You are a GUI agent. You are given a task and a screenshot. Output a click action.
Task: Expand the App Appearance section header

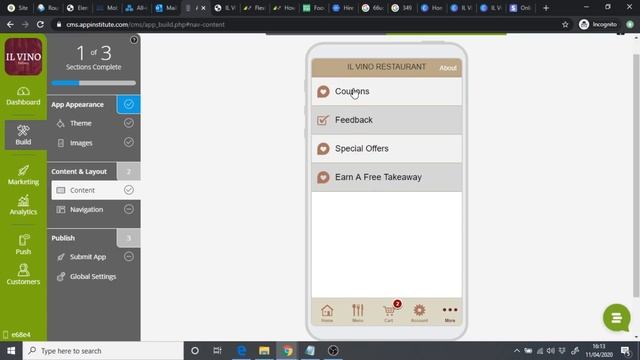78,104
